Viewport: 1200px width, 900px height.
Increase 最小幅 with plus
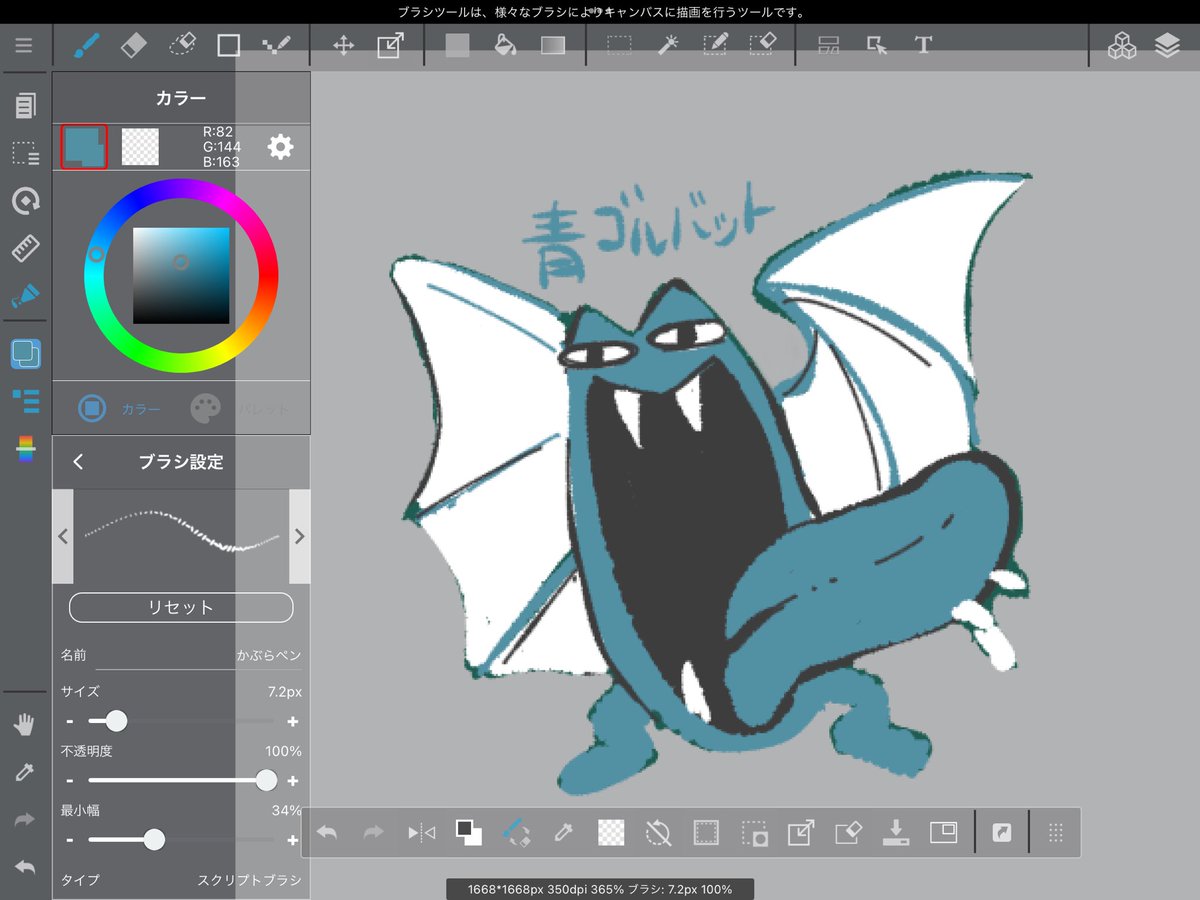click(293, 840)
